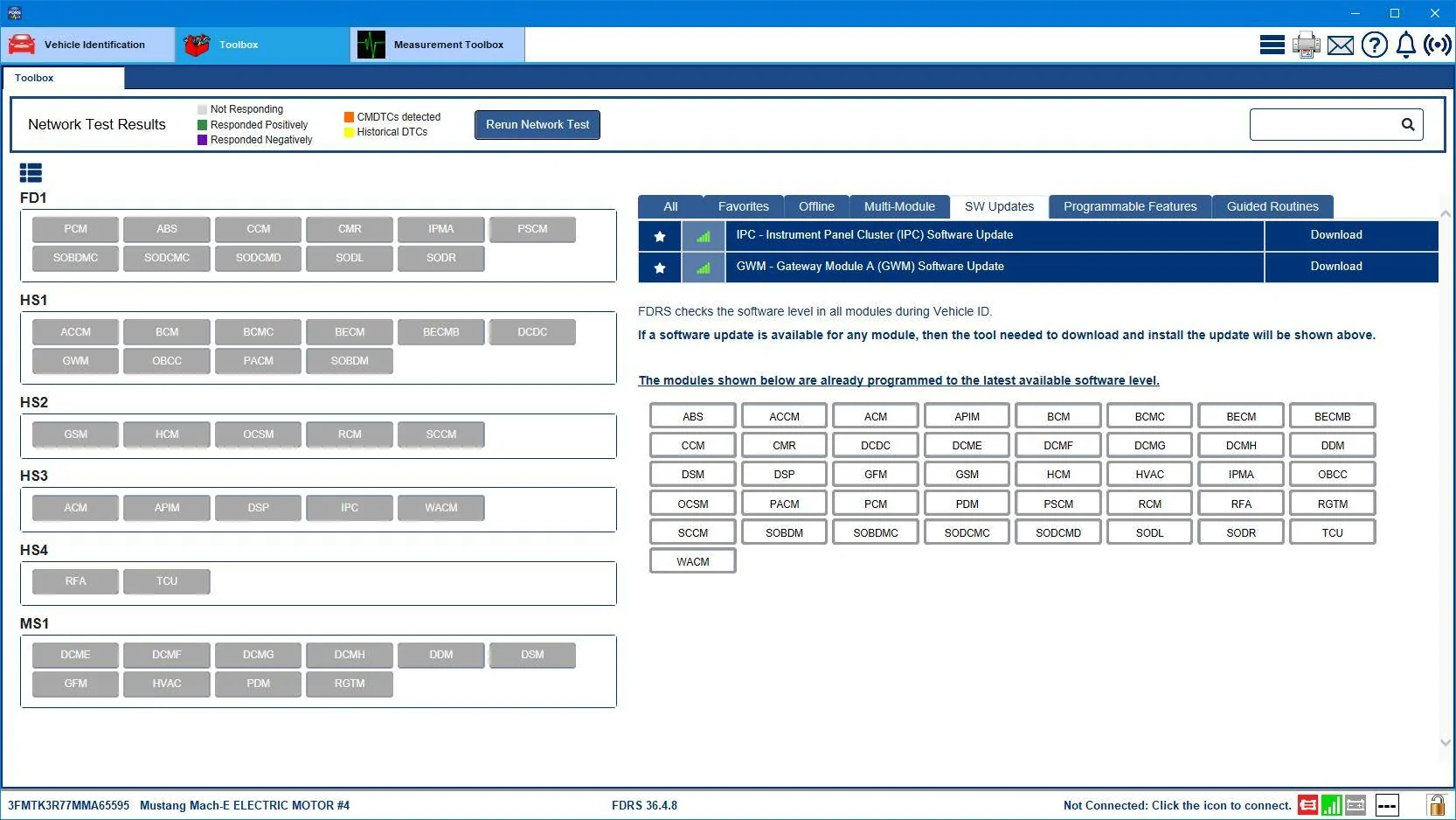Click Rerun Network Test button
The image size is (1456, 820).
pyautogui.click(x=537, y=124)
